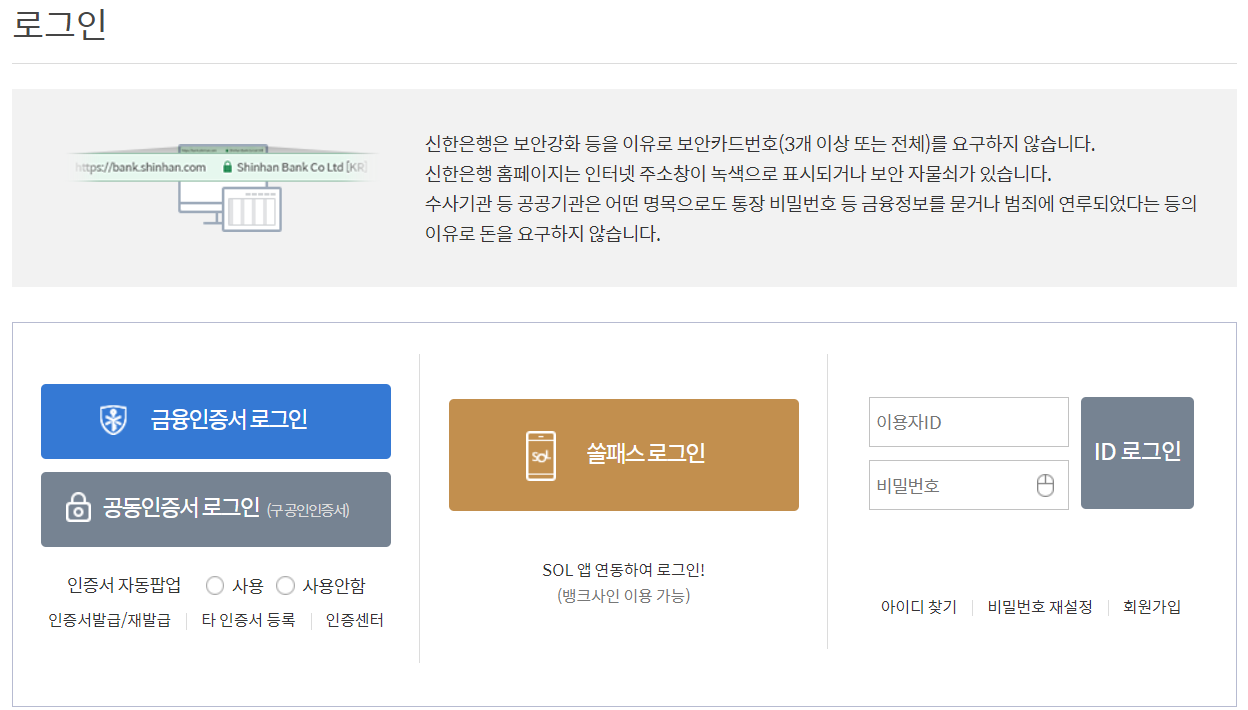Screen dimensions: 1248x710
Task: Click the SOL phone icon on 쏠패스 로그인
Action: pos(541,456)
